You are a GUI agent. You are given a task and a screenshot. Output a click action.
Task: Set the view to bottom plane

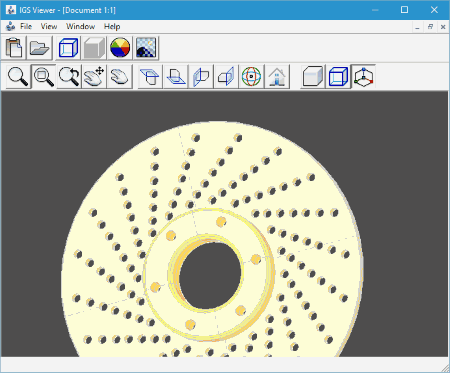(176, 77)
